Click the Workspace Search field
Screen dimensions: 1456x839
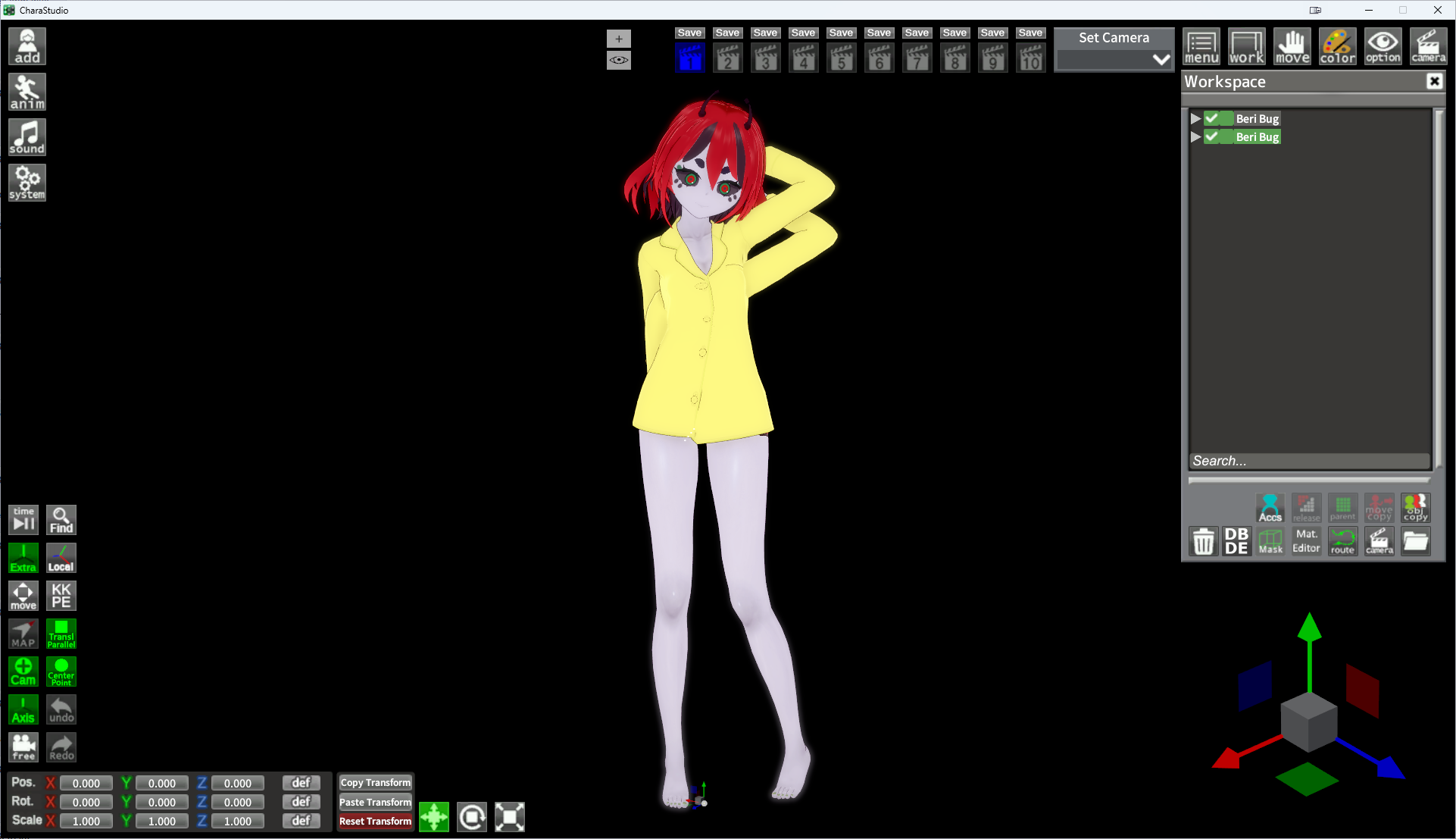(1310, 461)
